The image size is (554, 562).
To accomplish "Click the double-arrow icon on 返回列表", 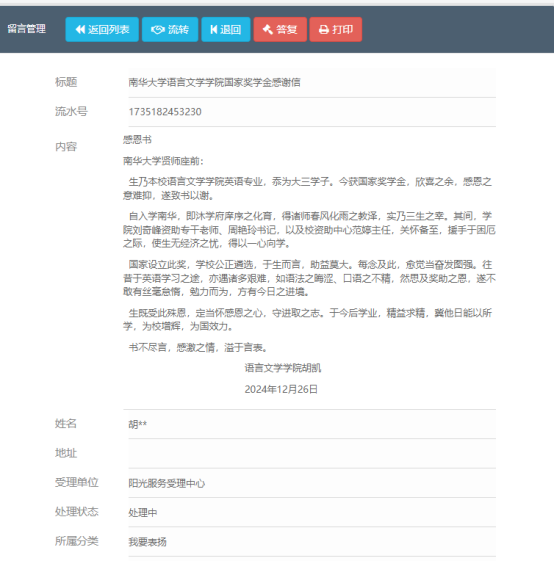I will coord(80,29).
